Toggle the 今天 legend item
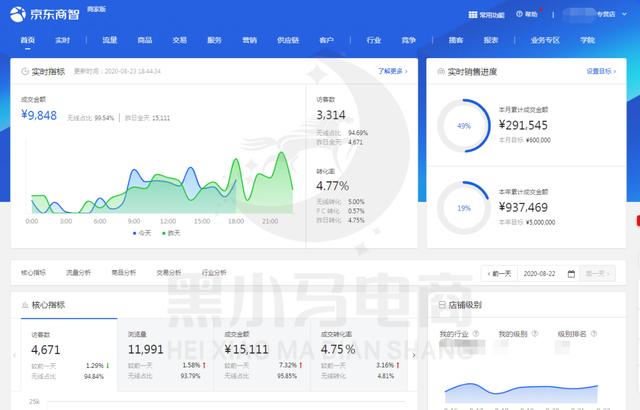The width and height of the screenshot is (640, 410). click(142, 233)
